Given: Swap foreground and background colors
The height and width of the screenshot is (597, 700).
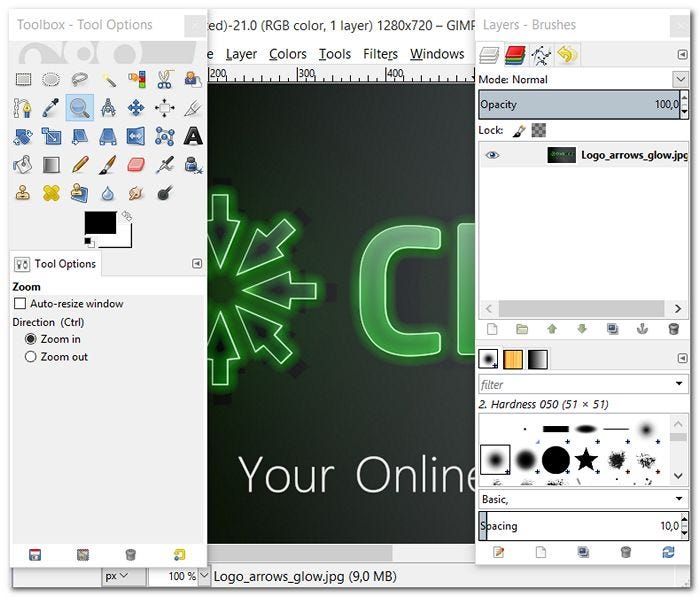Looking at the screenshot, I should pos(127,216).
